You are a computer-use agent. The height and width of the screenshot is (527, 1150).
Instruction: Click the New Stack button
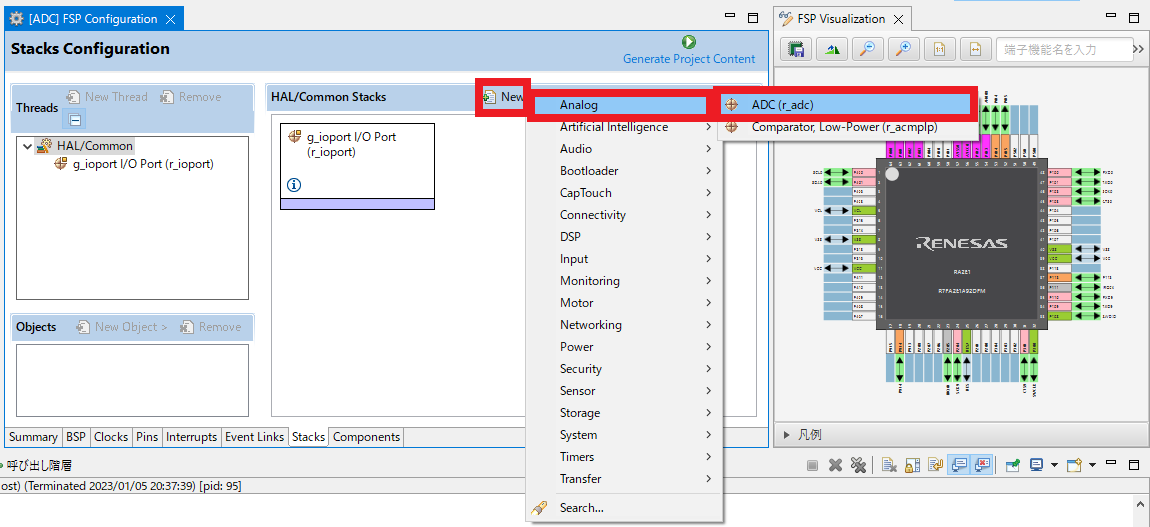click(x=503, y=97)
